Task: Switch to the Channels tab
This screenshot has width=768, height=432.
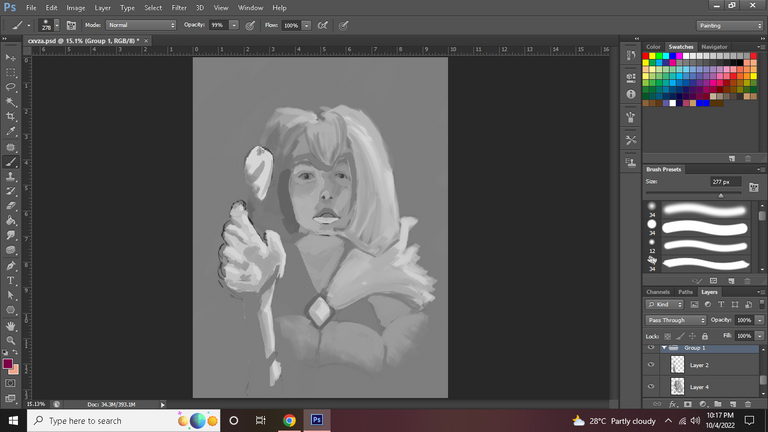Action: [x=657, y=292]
